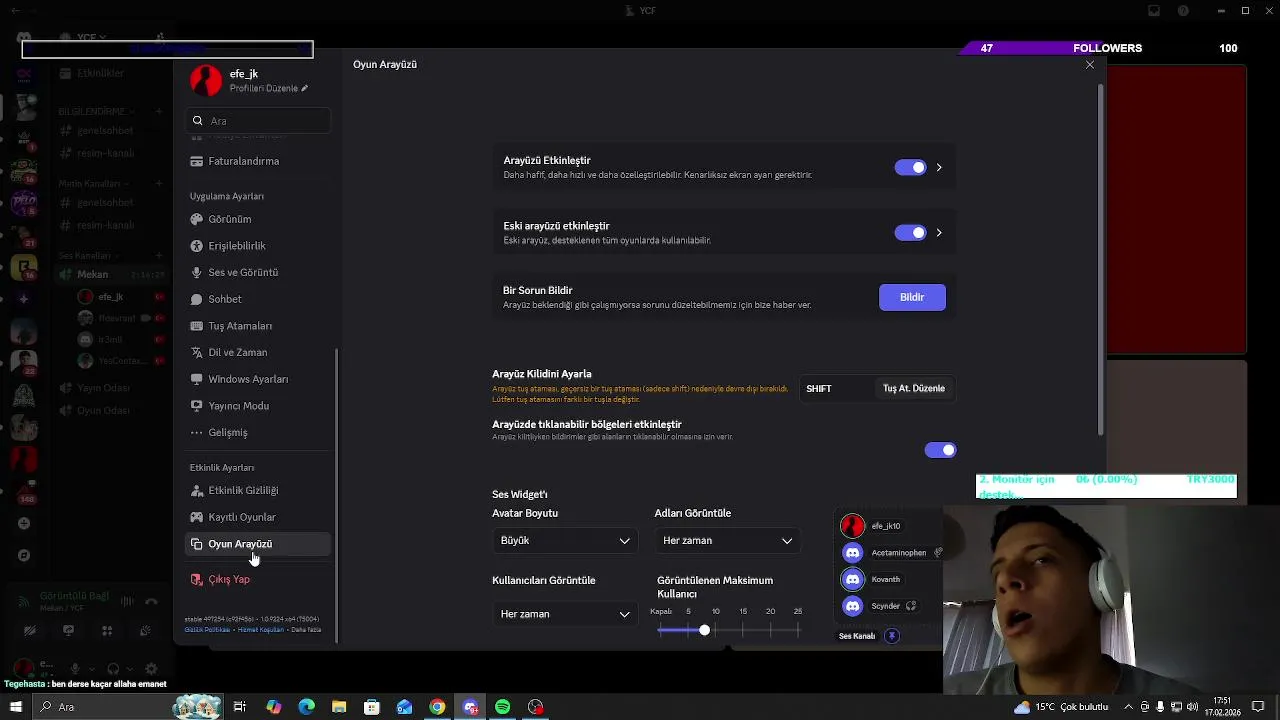Viewport: 1280px width, 720px height.
Task: Toggle Arayüzü Etkinleştir switch
Action: click(x=911, y=167)
